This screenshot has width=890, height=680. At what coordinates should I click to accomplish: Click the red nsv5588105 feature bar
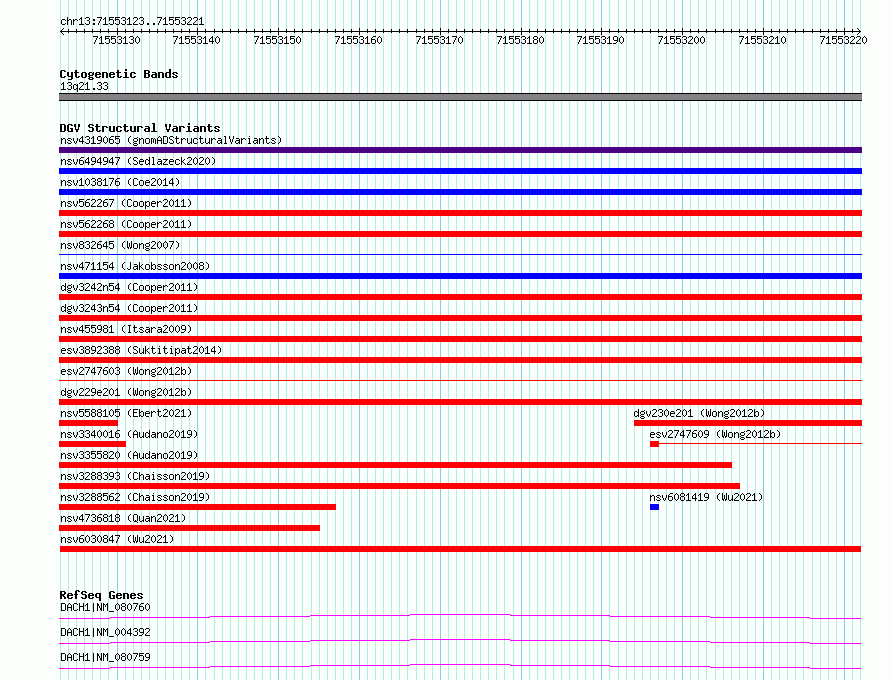pos(89,423)
